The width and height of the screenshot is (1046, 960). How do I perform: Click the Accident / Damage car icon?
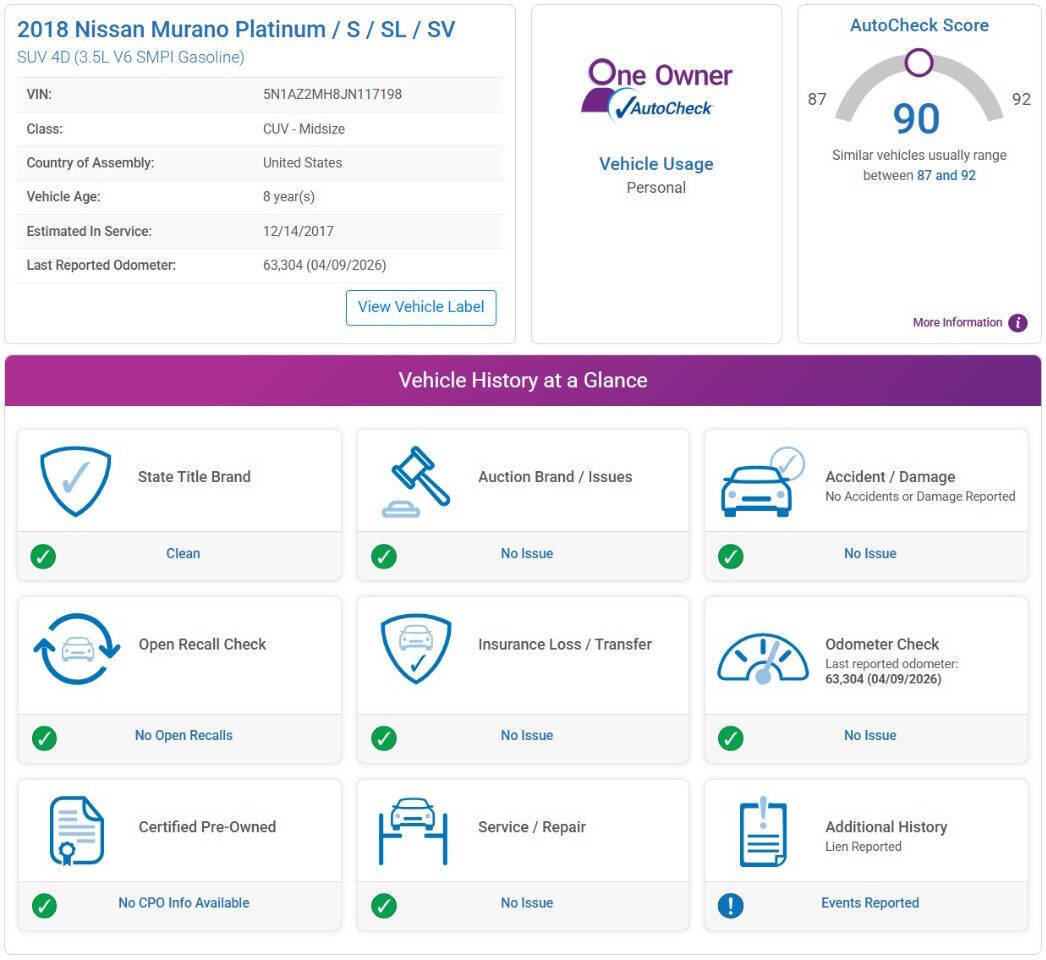pos(762,482)
